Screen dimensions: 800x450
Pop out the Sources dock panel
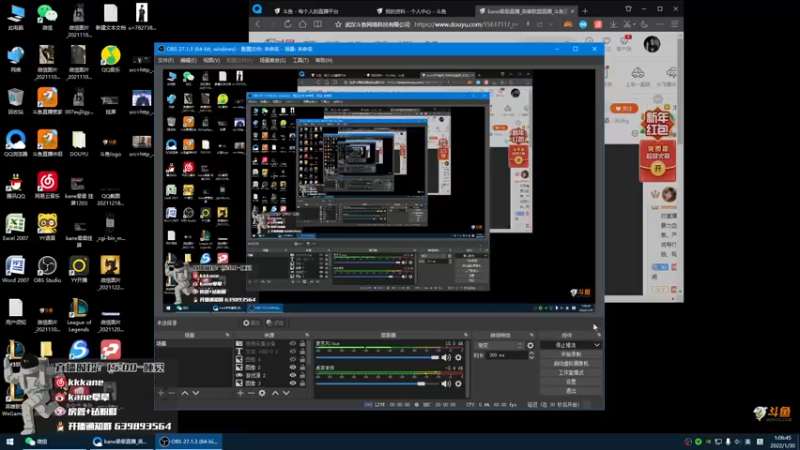[307, 335]
